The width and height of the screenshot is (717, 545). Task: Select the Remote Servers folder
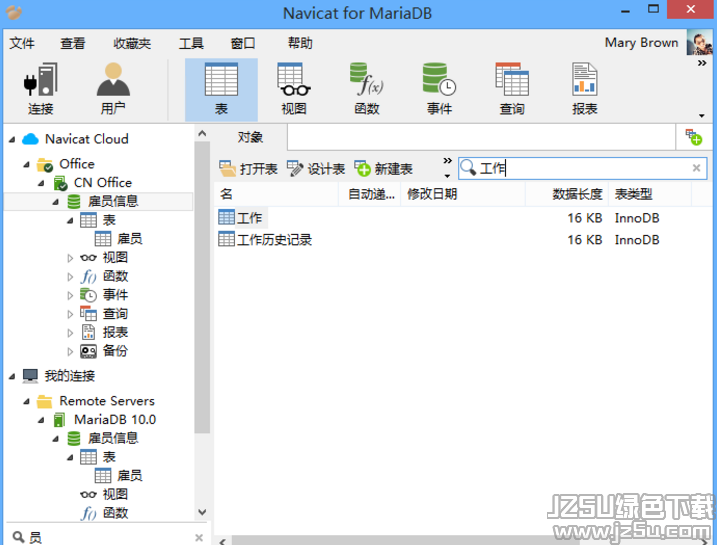click(107, 401)
